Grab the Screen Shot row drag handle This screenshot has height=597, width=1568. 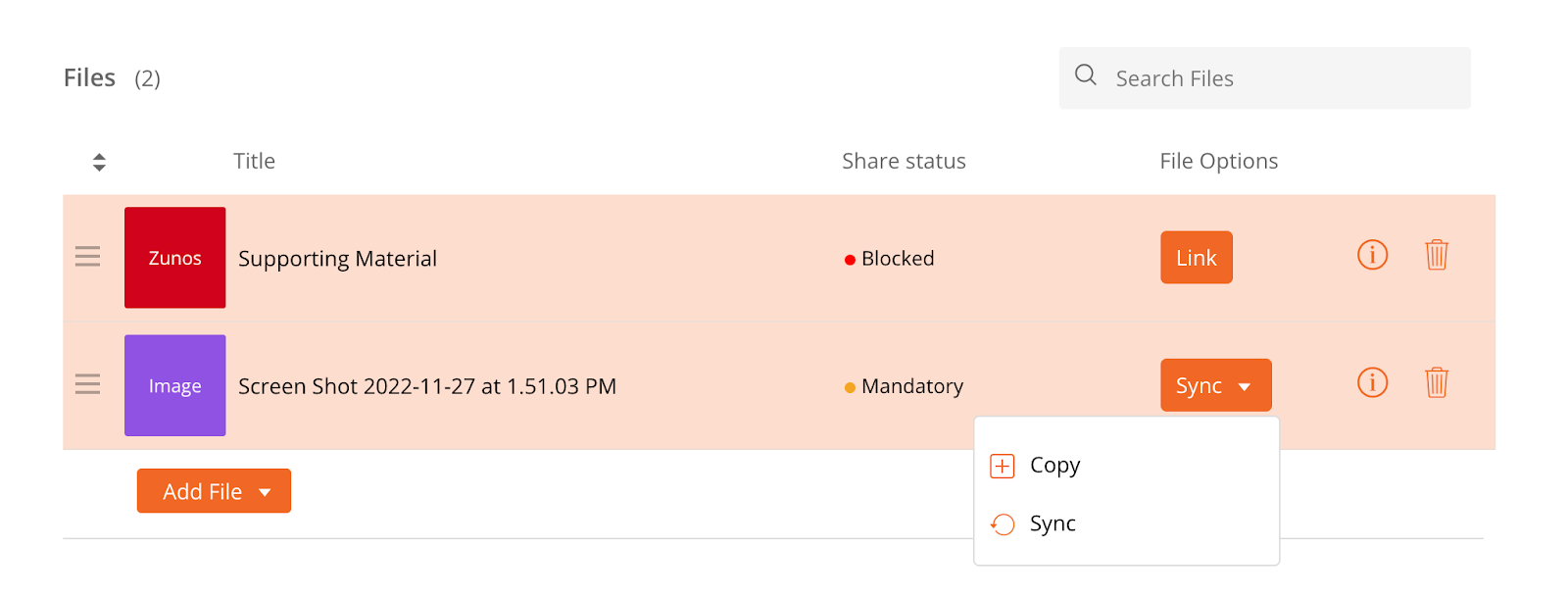pyautogui.click(x=87, y=384)
